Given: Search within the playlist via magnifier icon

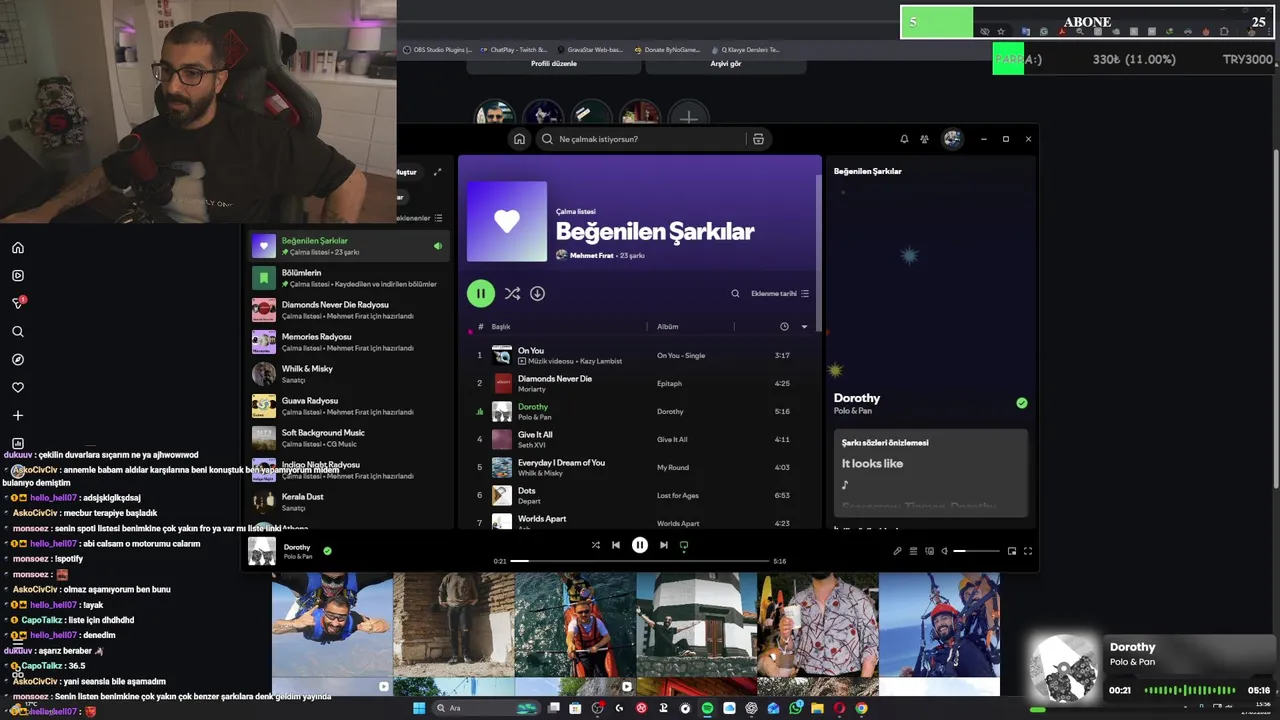Looking at the screenshot, I should [x=735, y=294].
